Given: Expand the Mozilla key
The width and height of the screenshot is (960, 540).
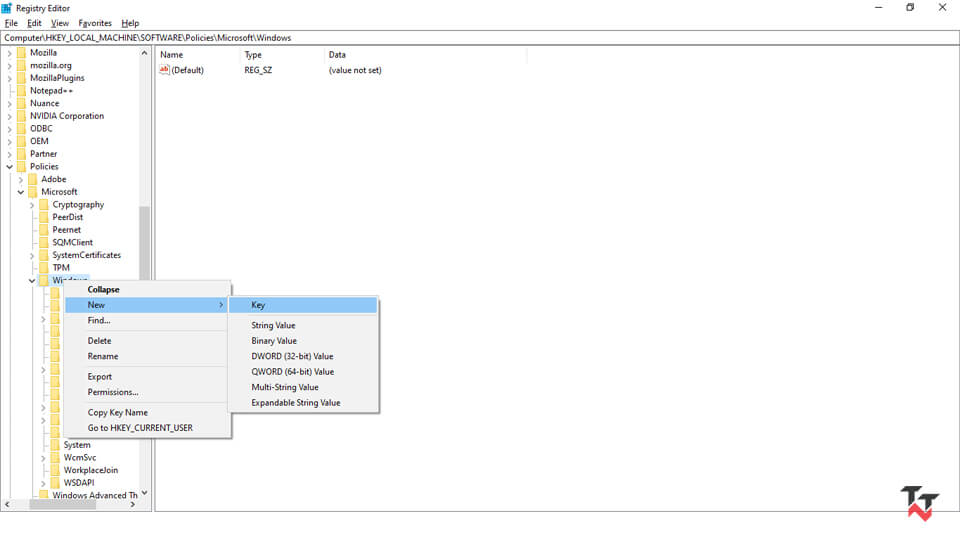Looking at the screenshot, I should [x=9, y=53].
